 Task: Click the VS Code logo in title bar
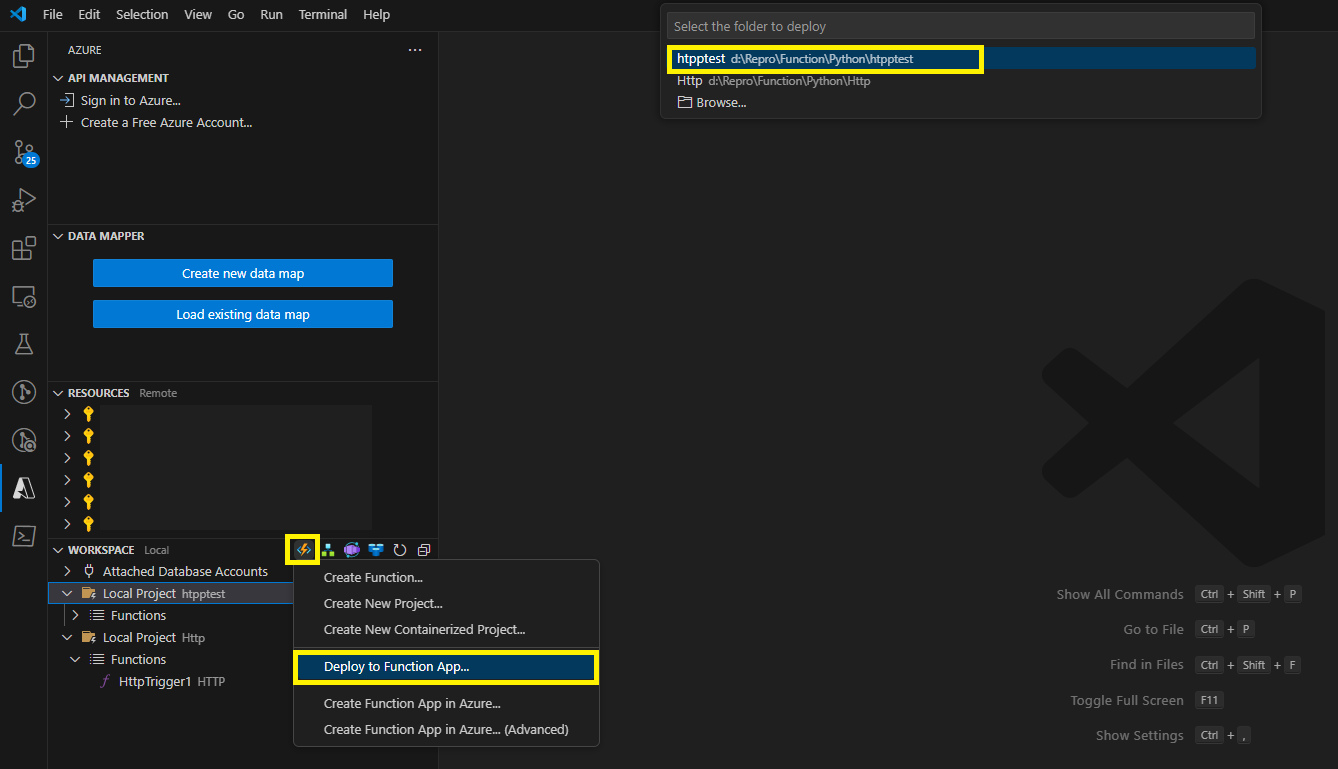coord(17,15)
